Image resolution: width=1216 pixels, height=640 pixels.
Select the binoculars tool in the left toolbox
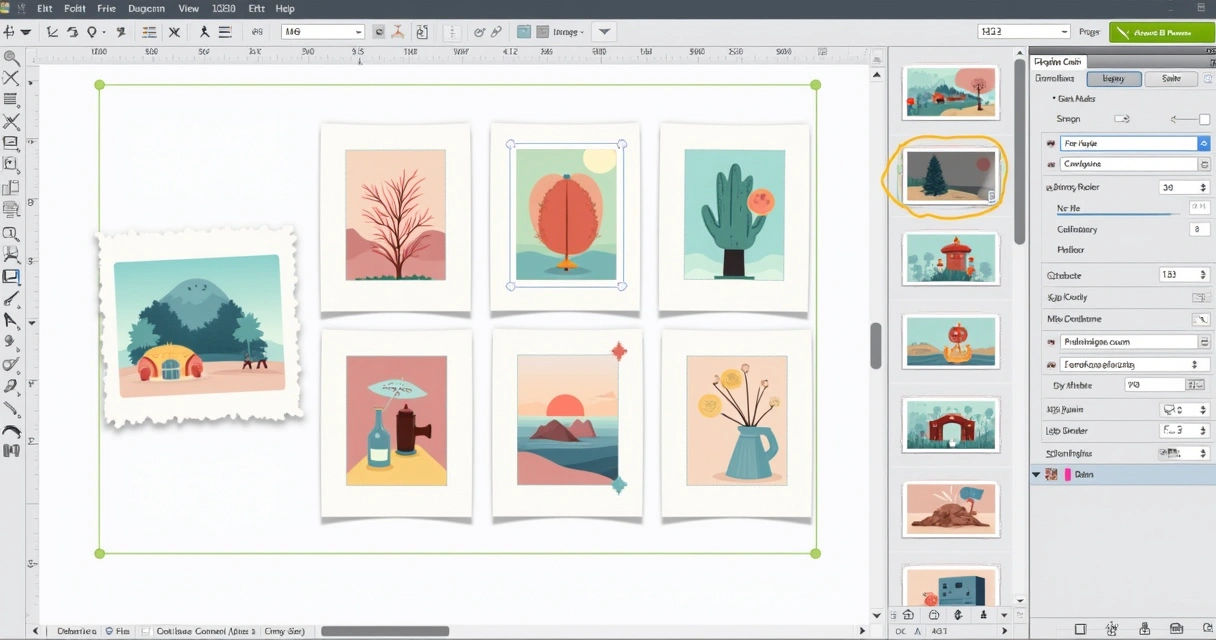pos(11,451)
